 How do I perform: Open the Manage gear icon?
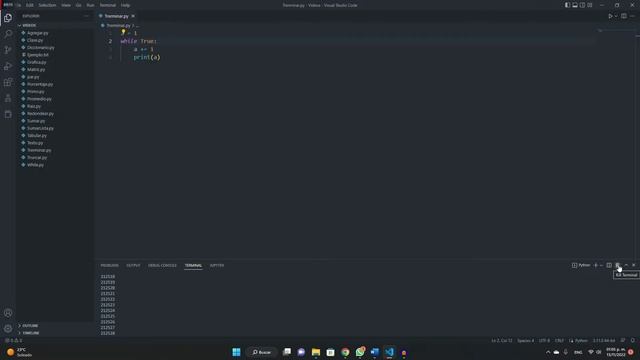(8, 329)
